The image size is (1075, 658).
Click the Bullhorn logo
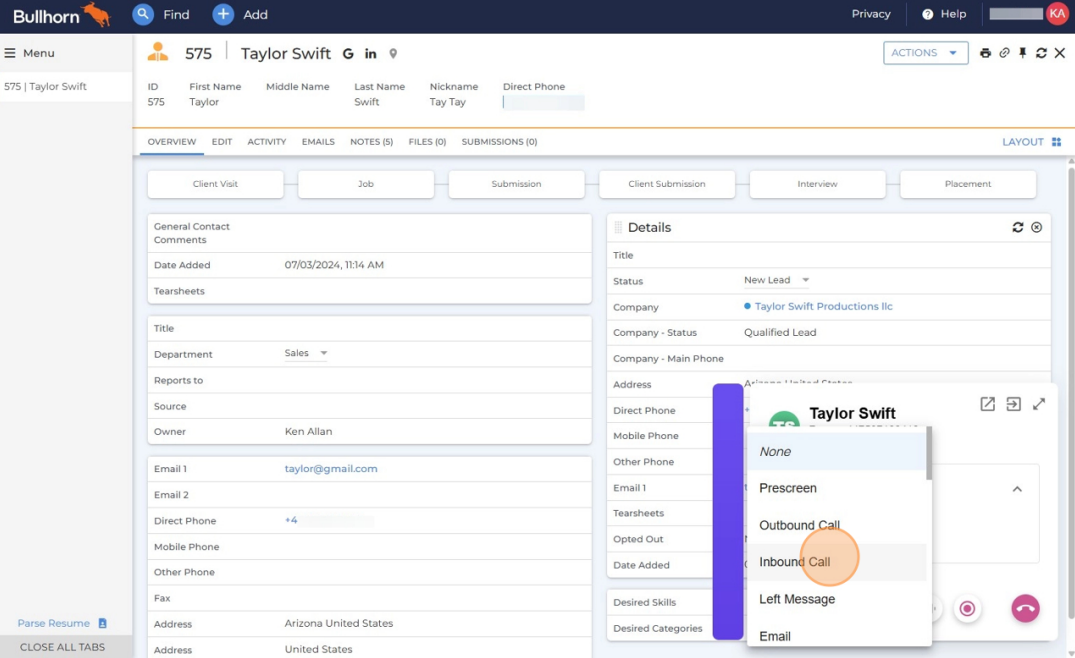click(61, 15)
